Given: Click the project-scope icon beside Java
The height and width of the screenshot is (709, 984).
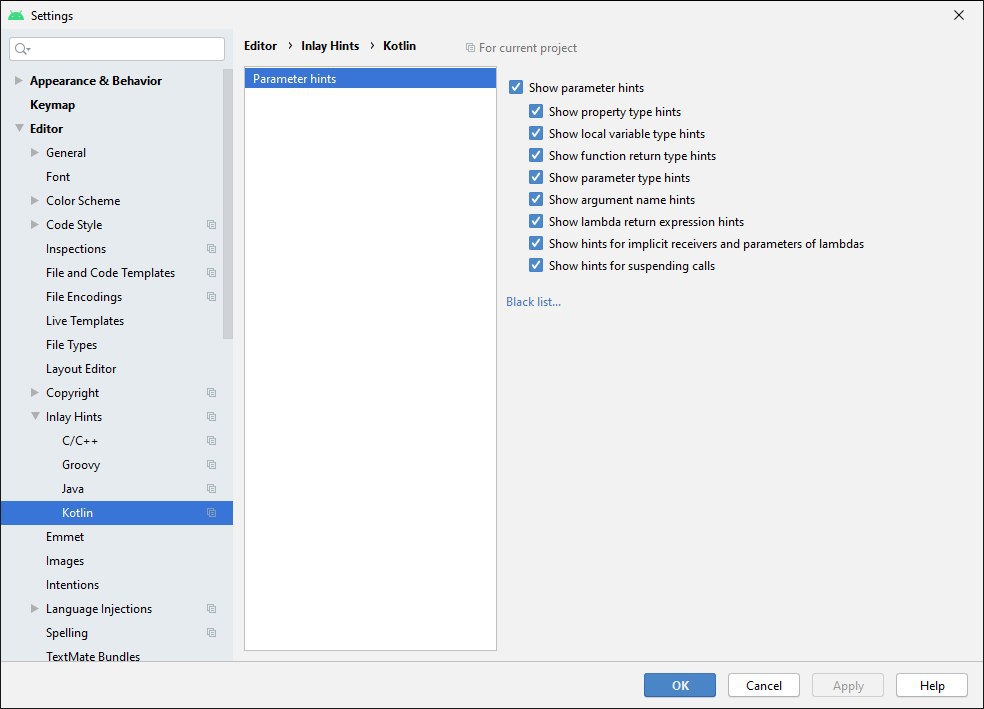Looking at the screenshot, I should [211, 488].
